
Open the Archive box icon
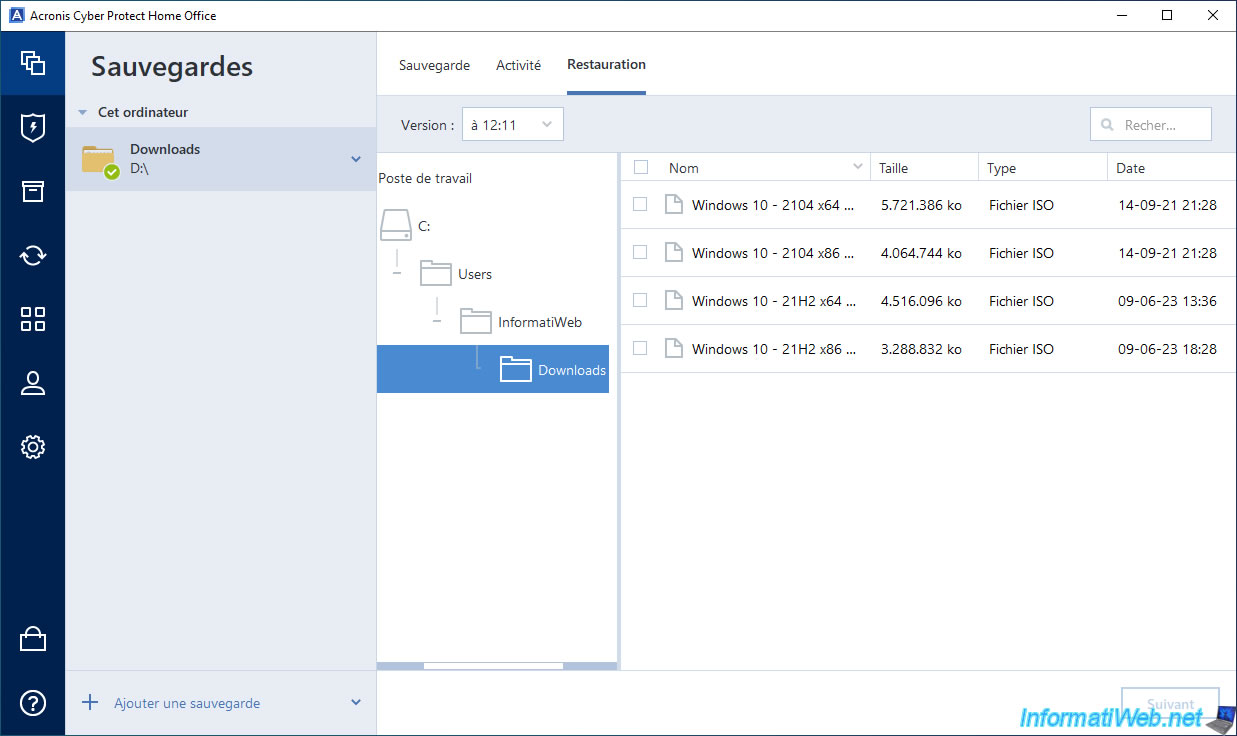click(x=33, y=191)
